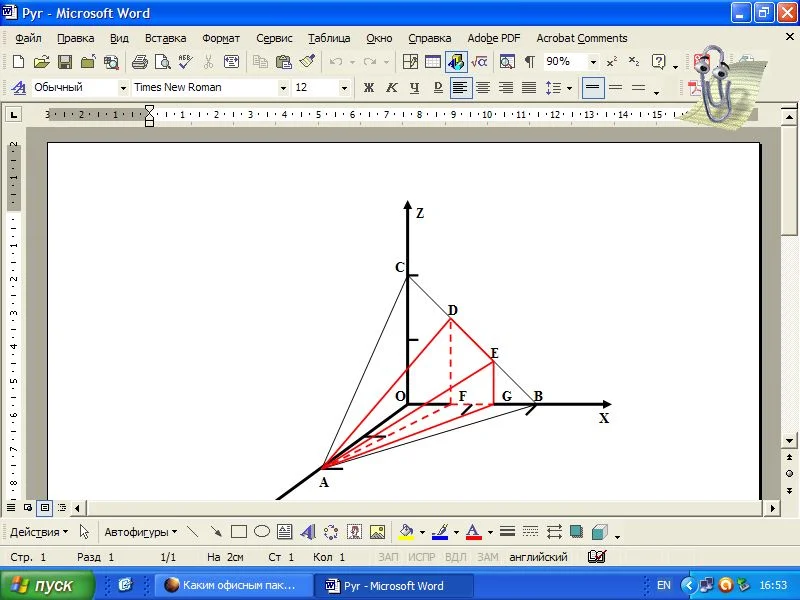Toggle bold formatting (Ж)
This screenshot has height=600, width=800.
point(368,88)
